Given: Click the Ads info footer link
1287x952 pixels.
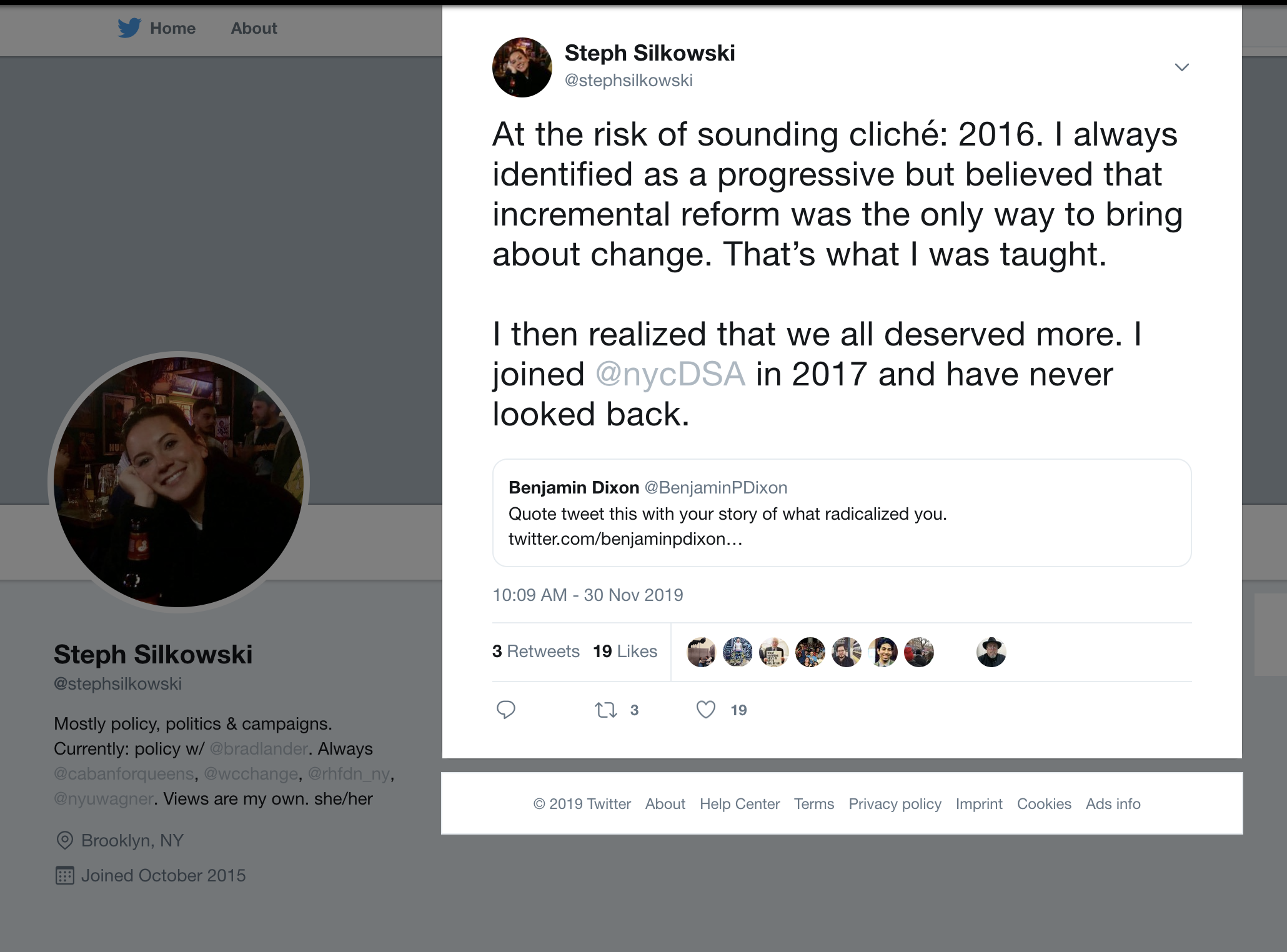Looking at the screenshot, I should [1113, 804].
